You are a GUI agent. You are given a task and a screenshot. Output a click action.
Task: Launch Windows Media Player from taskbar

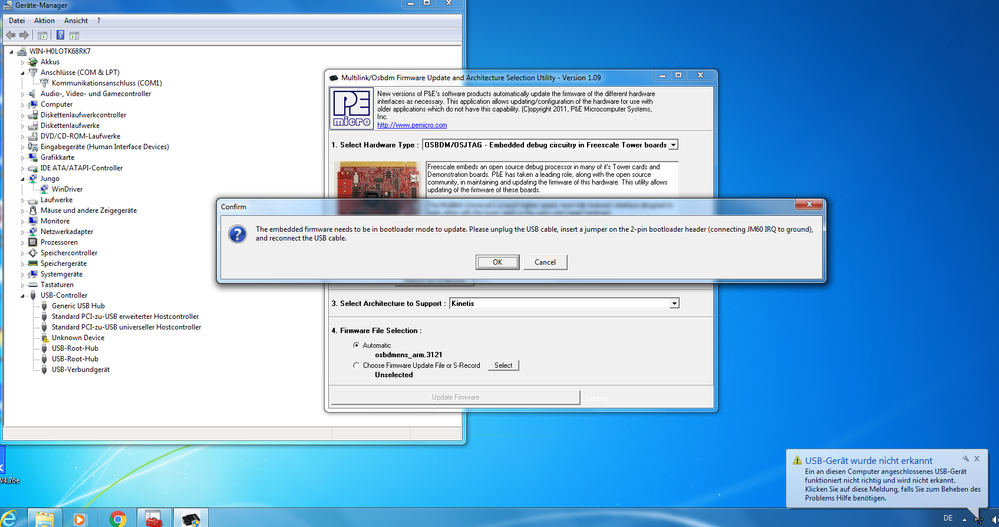point(80,519)
